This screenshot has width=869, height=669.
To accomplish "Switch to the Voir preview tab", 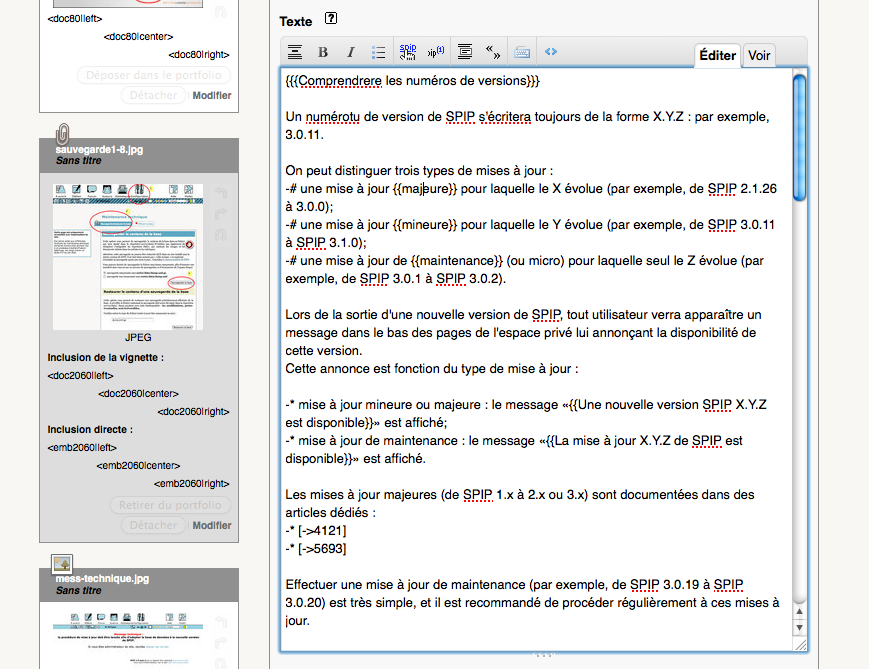I will coord(759,56).
